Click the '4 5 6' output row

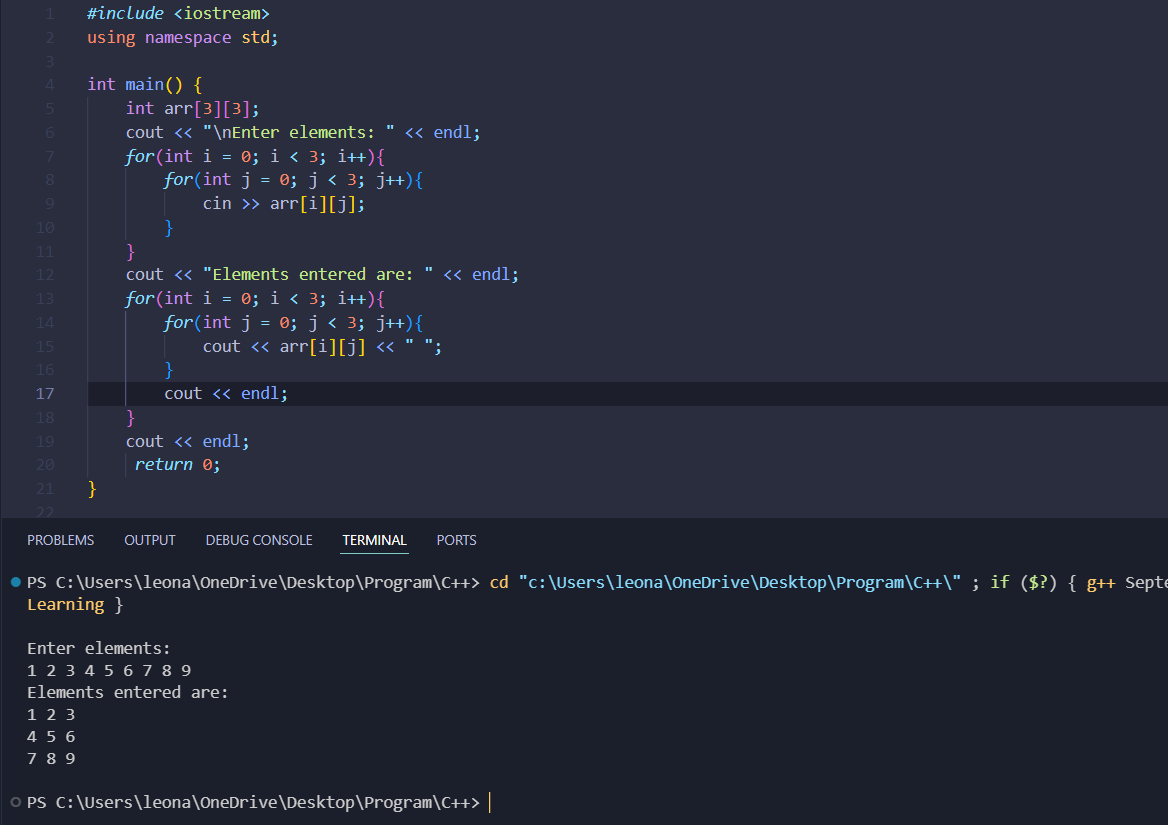(x=51, y=736)
